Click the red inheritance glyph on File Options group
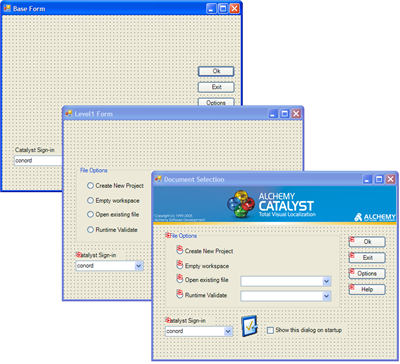 tap(168, 235)
